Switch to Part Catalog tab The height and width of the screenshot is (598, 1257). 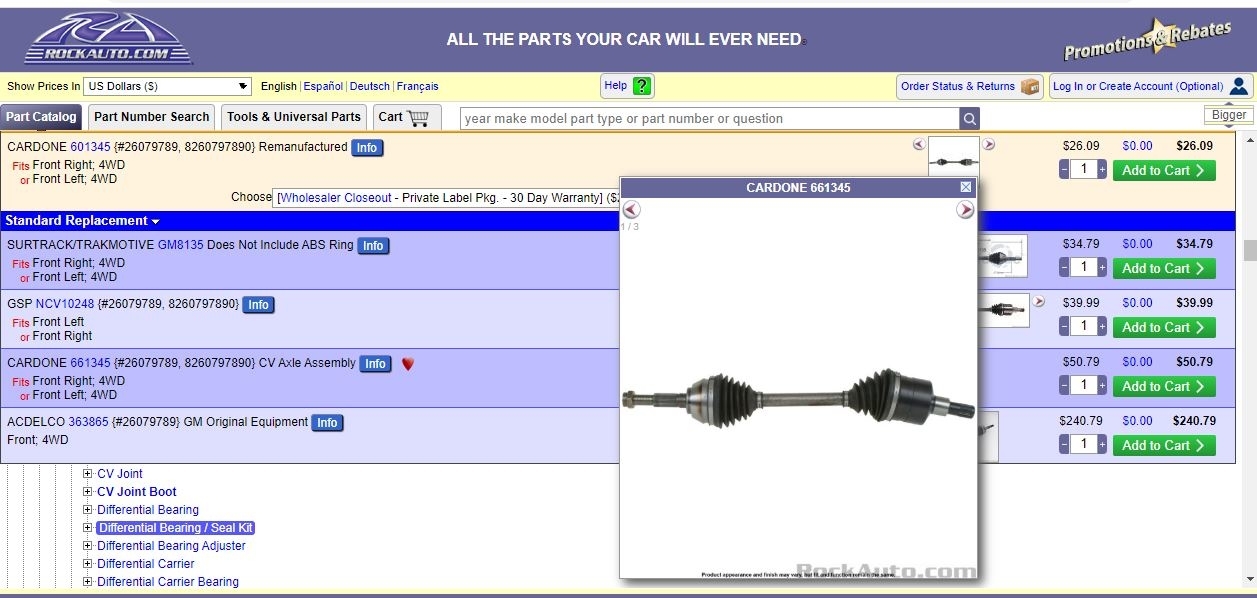coord(41,117)
